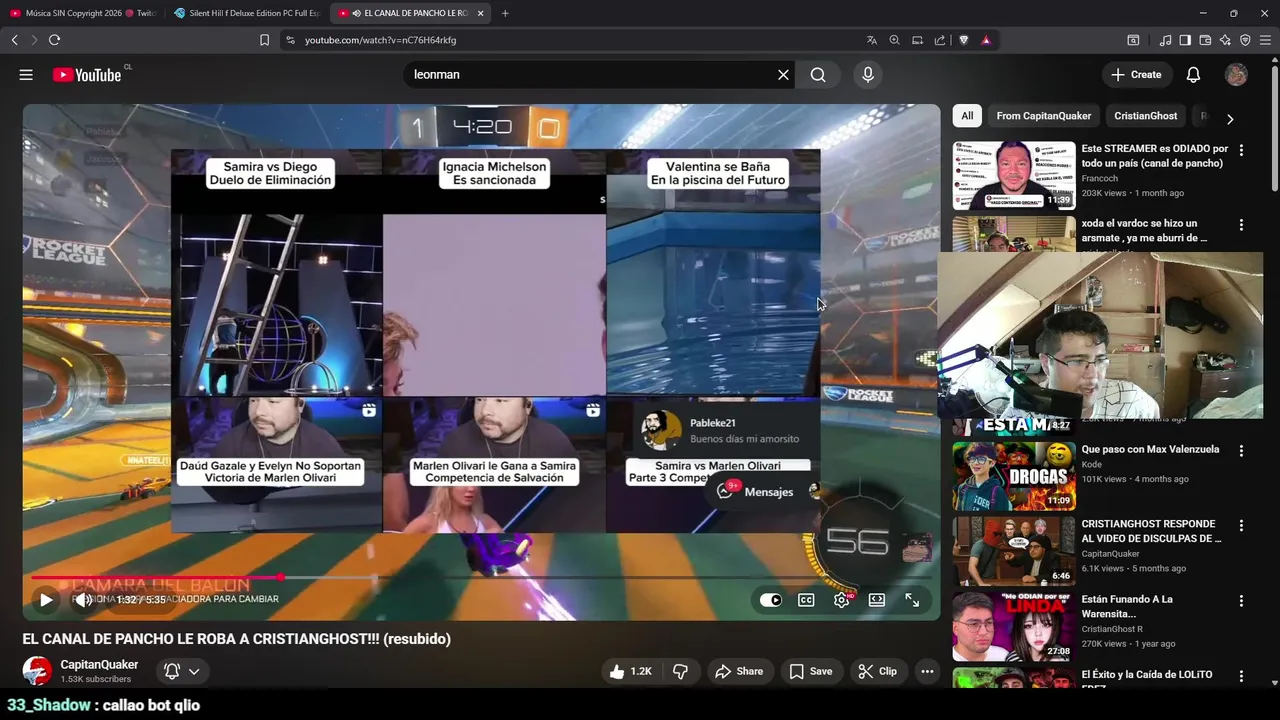Like the video with thumbs up
1280x720 pixels.
point(630,671)
